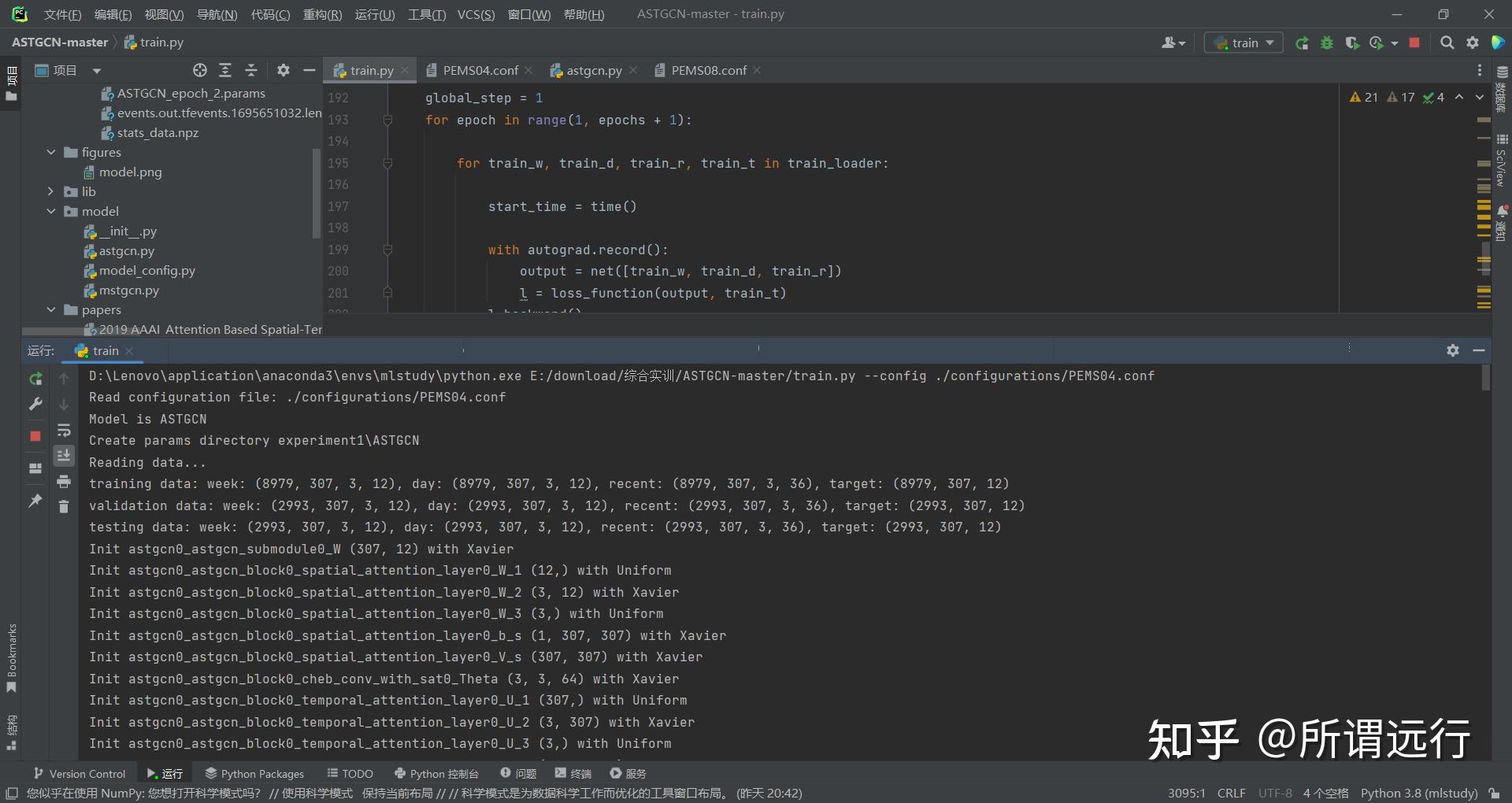This screenshot has height=803, width=1512.
Task: Open the VCS menu
Action: (476, 14)
